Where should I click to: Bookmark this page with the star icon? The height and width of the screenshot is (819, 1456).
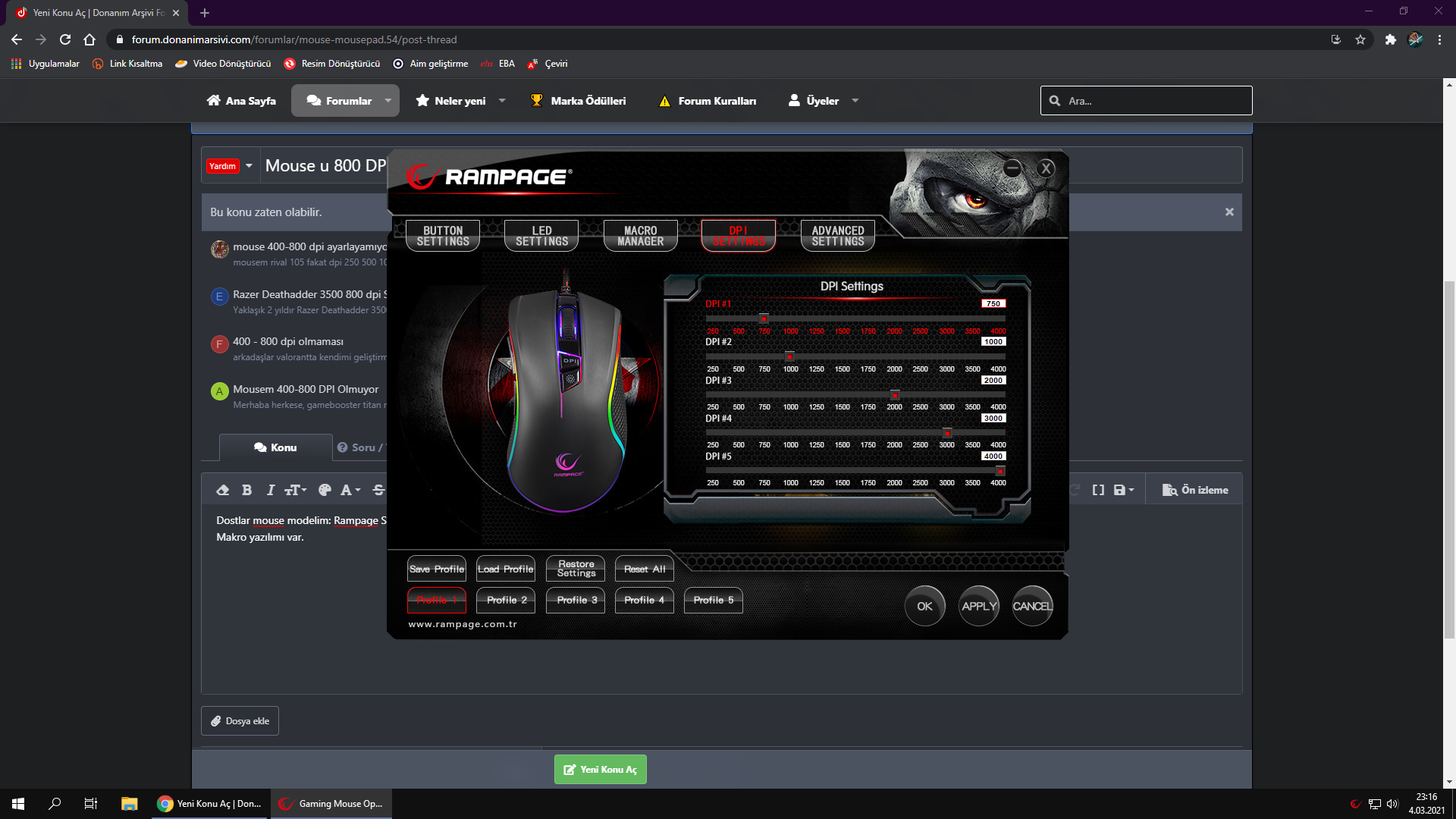[1360, 39]
